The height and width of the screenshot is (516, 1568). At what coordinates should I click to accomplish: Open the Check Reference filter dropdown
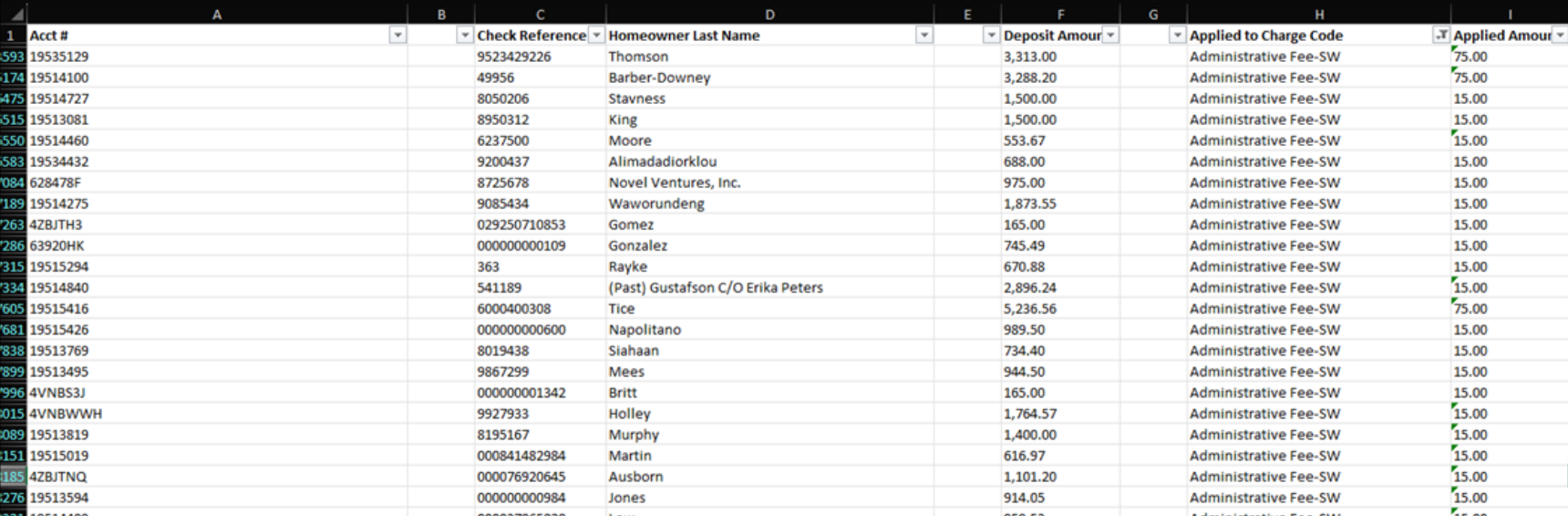coord(596,36)
